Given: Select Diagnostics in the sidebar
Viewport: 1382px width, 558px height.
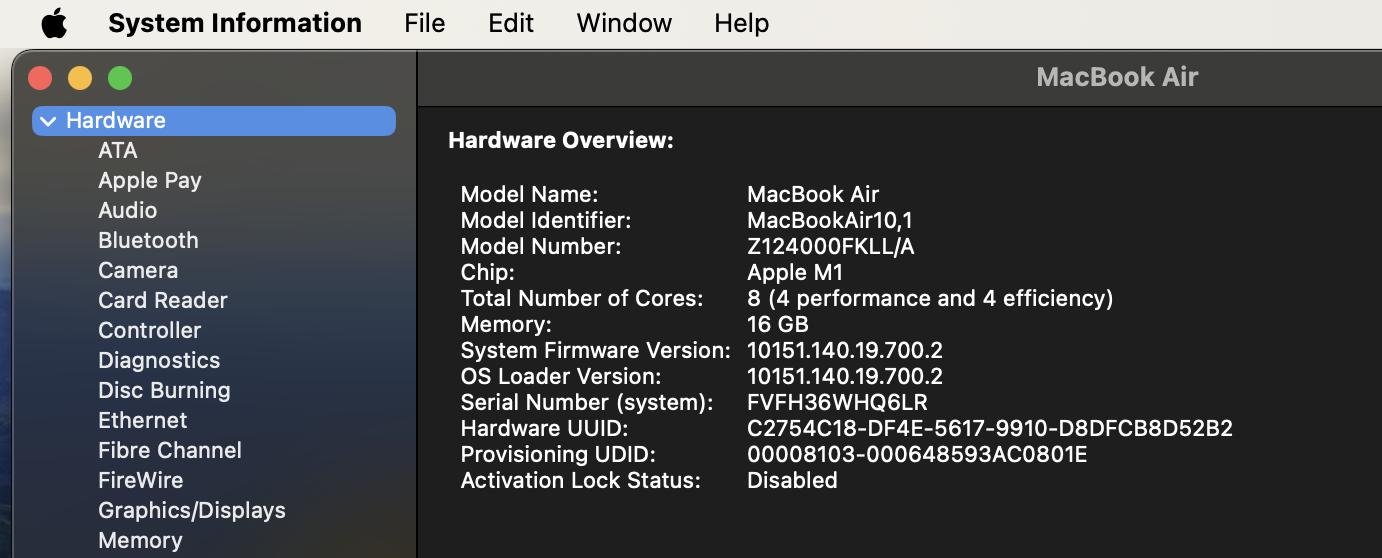Looking at the screenshot, I should 159,360.
